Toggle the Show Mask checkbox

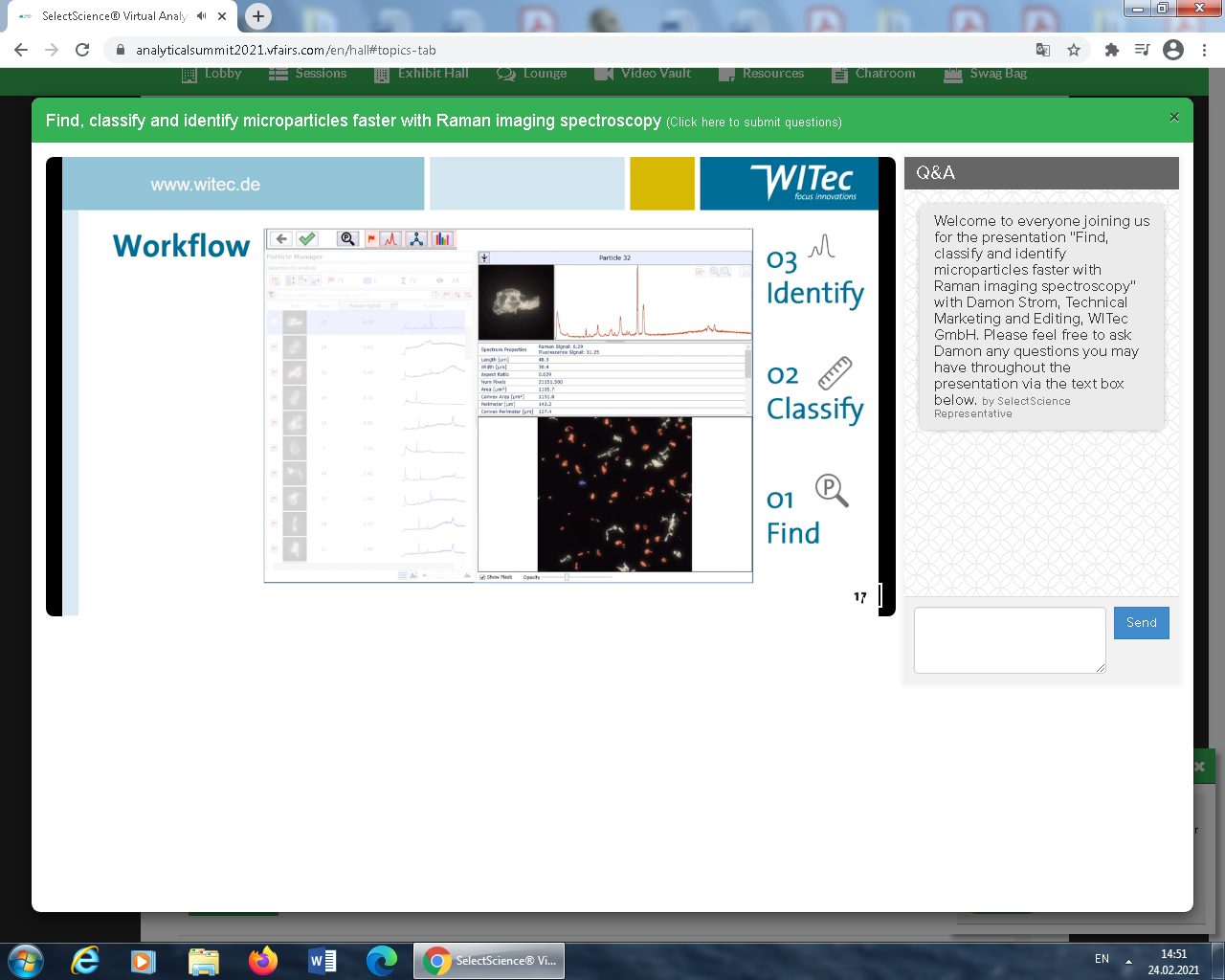(482, 577)
